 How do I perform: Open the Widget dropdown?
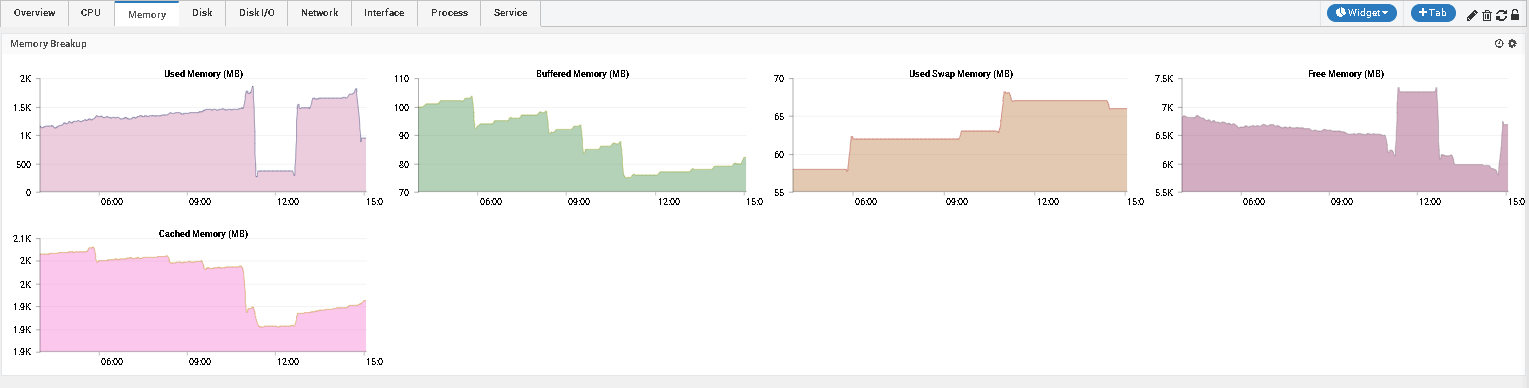tap(1361, 13)
